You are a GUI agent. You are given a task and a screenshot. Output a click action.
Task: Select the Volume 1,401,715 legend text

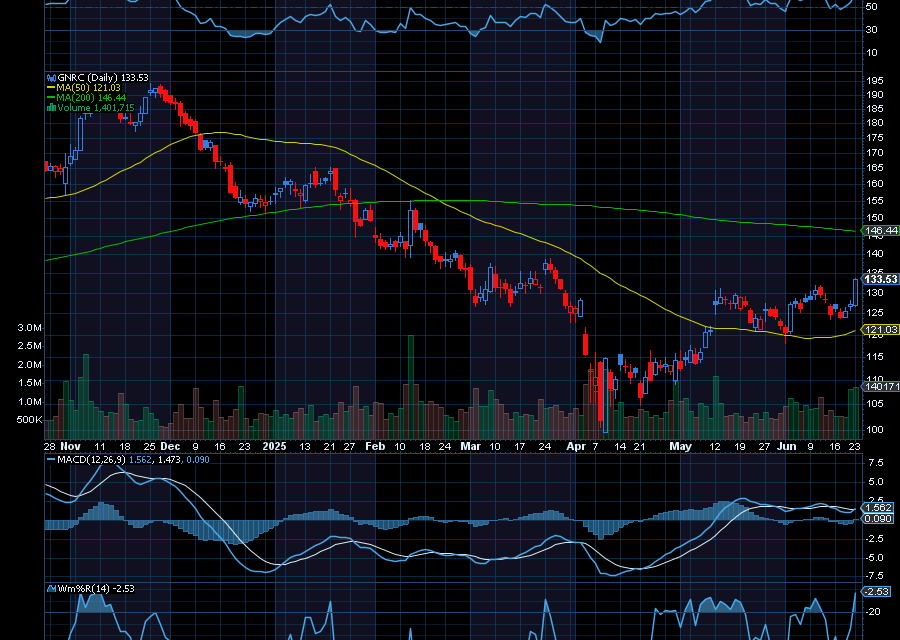point(97,108)
